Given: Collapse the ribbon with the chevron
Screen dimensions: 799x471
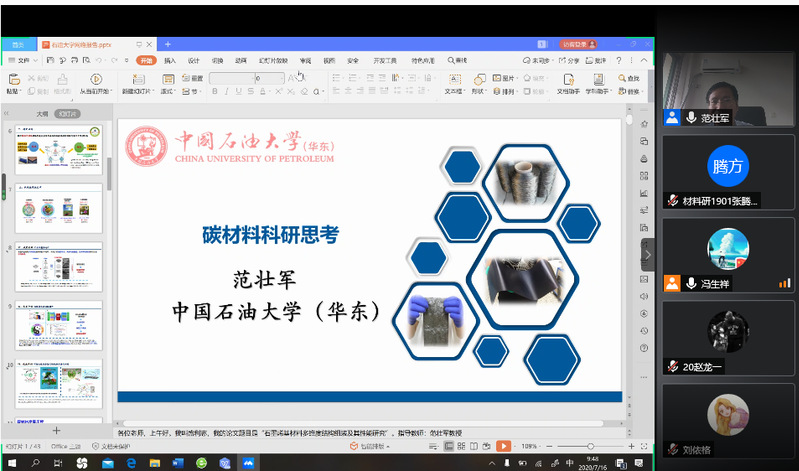Looking at the screenshot, I should [x=644, y=60].
